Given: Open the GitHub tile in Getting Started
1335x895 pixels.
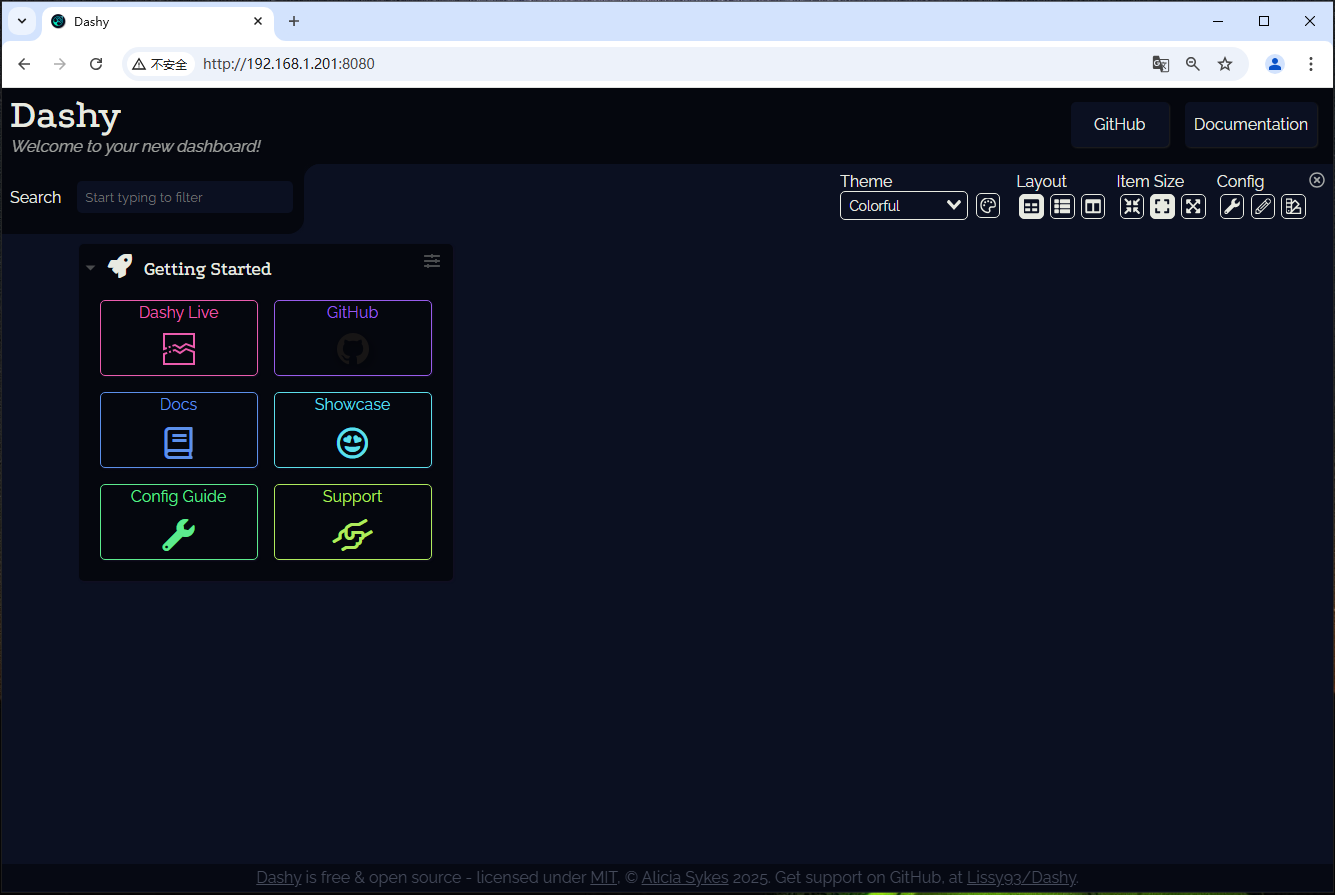Looking at the screenshot, I should pyautogui.click(x=353, y=338).
